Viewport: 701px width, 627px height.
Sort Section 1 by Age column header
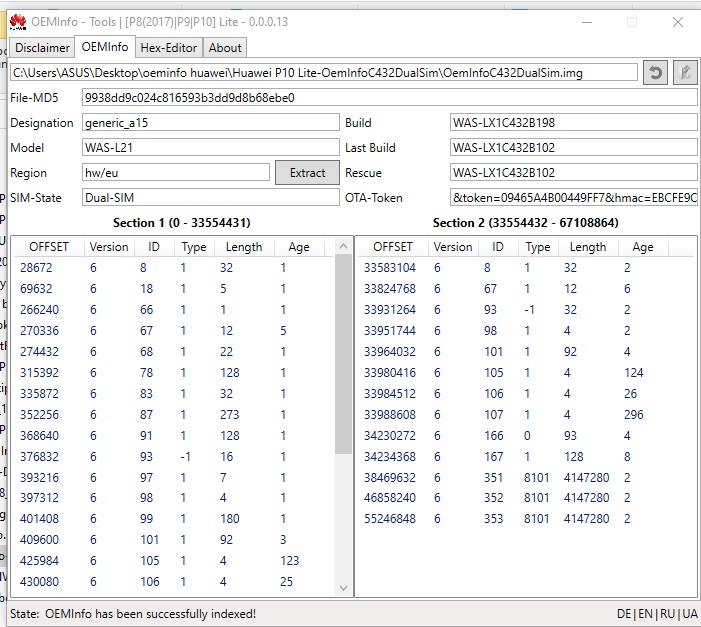pyautogui.click(x=299, y=247)
